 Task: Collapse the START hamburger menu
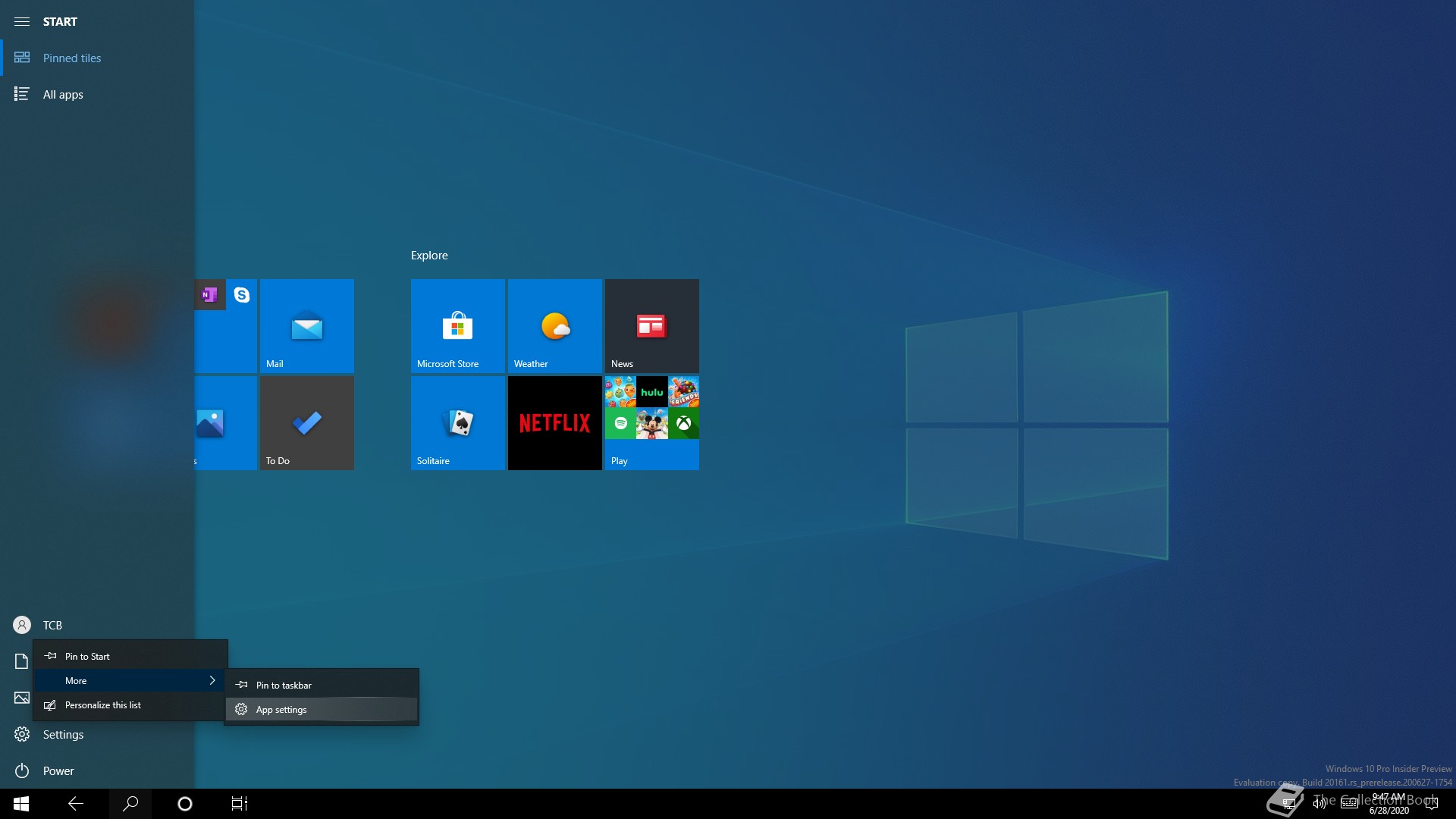(x=22, y=21)
